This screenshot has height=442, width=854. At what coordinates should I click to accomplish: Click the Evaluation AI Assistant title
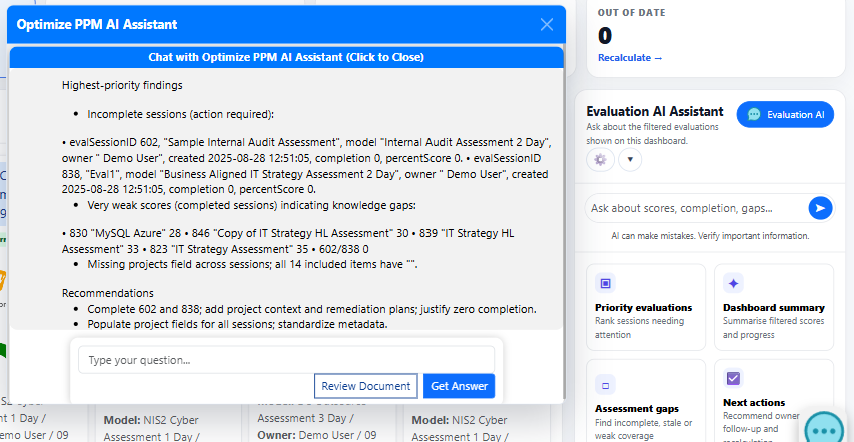655,111
